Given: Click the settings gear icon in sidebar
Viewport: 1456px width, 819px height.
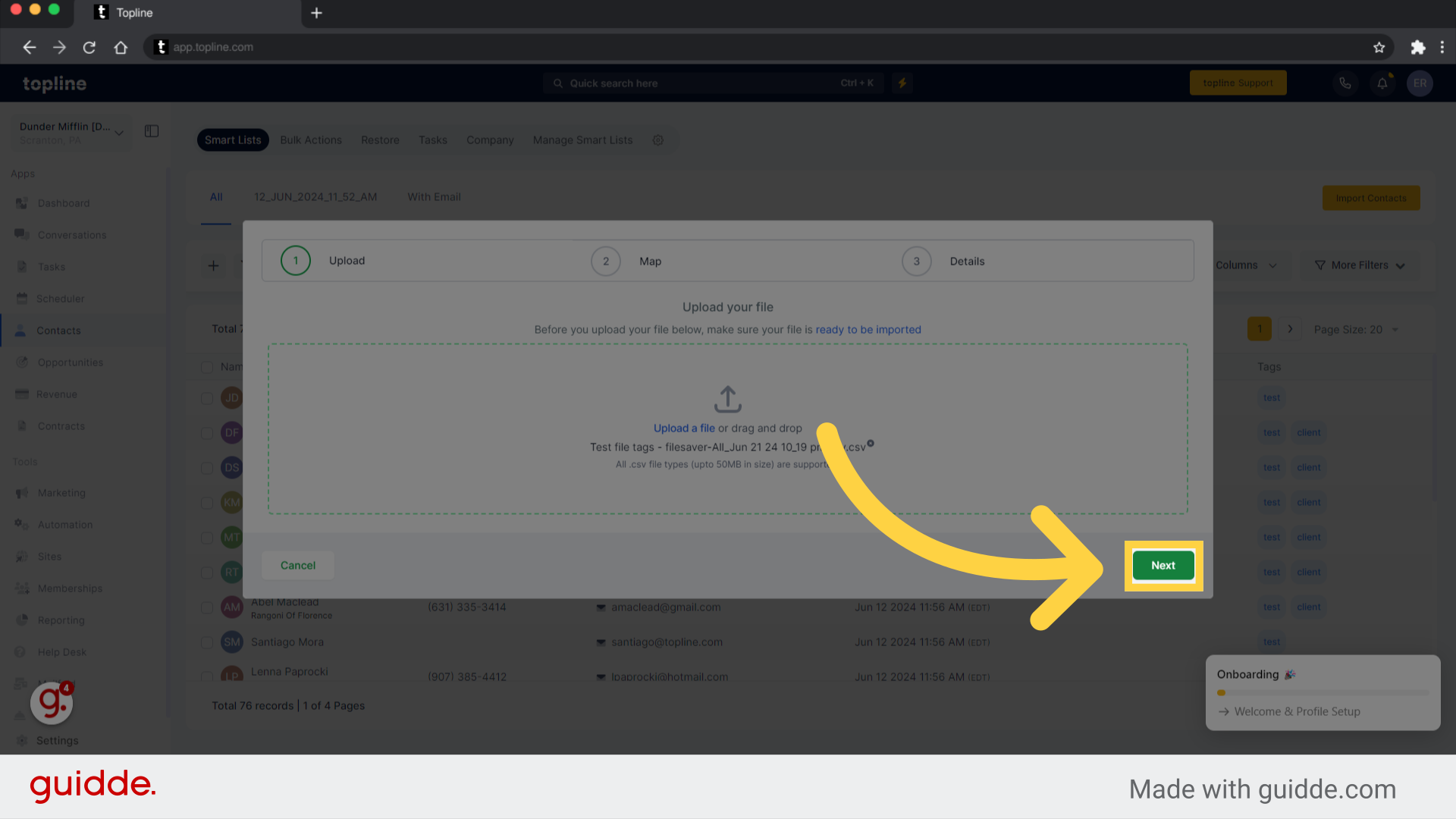Looking at the screenshot, I should coord(22,740).
